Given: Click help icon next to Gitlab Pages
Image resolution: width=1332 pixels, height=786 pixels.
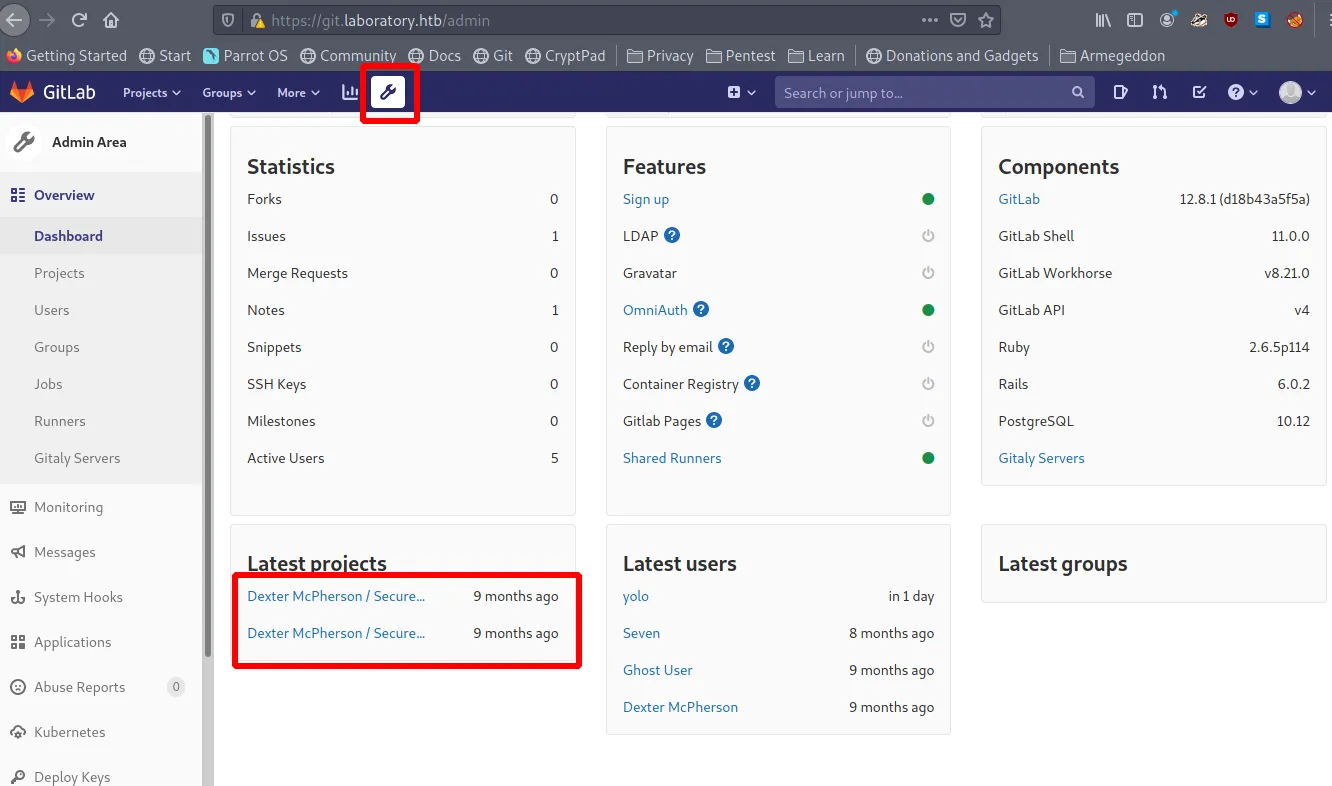Looking at the screenshot, I should tap(714, 420).
